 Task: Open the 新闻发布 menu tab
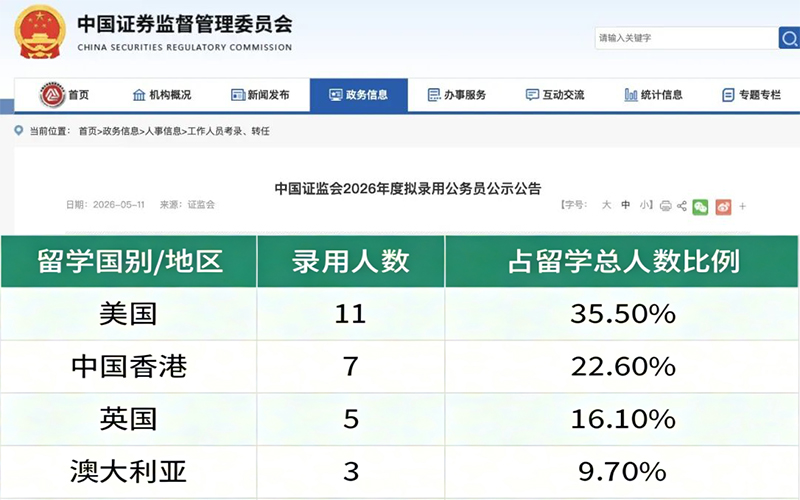260,95
